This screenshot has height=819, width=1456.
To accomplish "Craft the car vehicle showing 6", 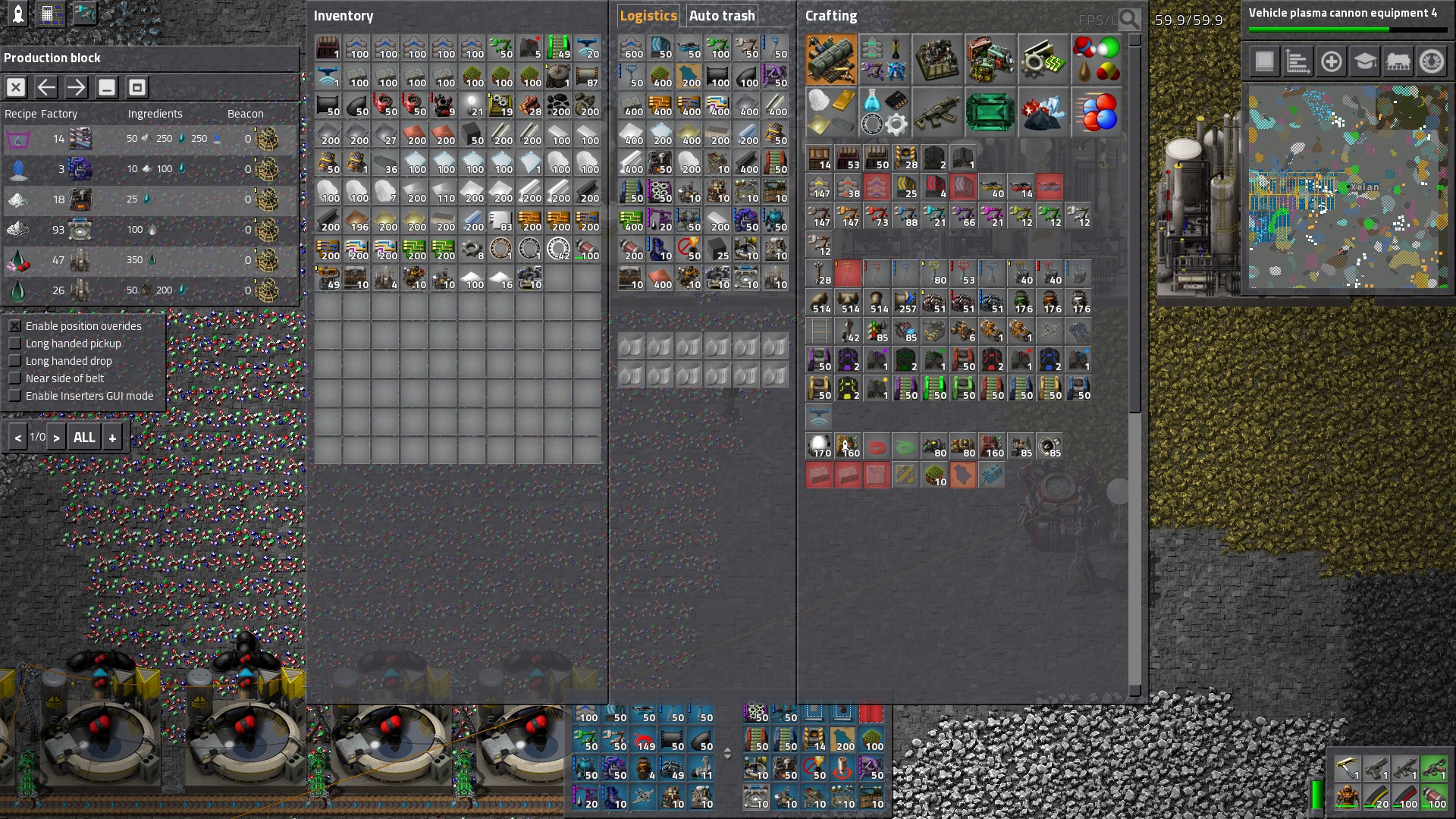I will pyautogui.click(x=964, y=331).
